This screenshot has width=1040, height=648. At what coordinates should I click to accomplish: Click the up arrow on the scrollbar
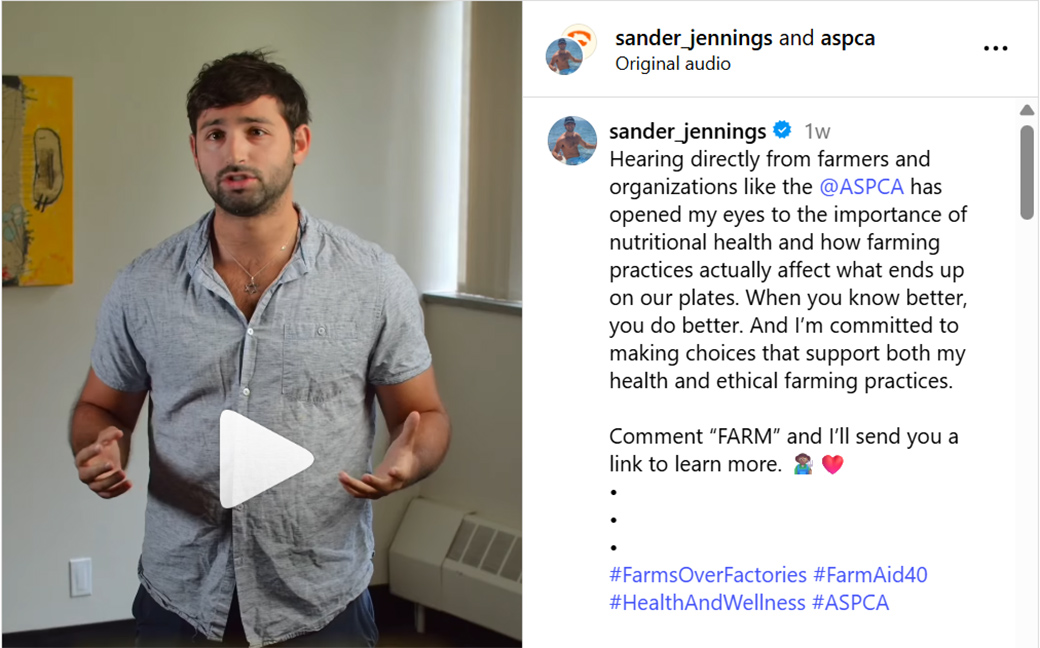(1028, 108)
